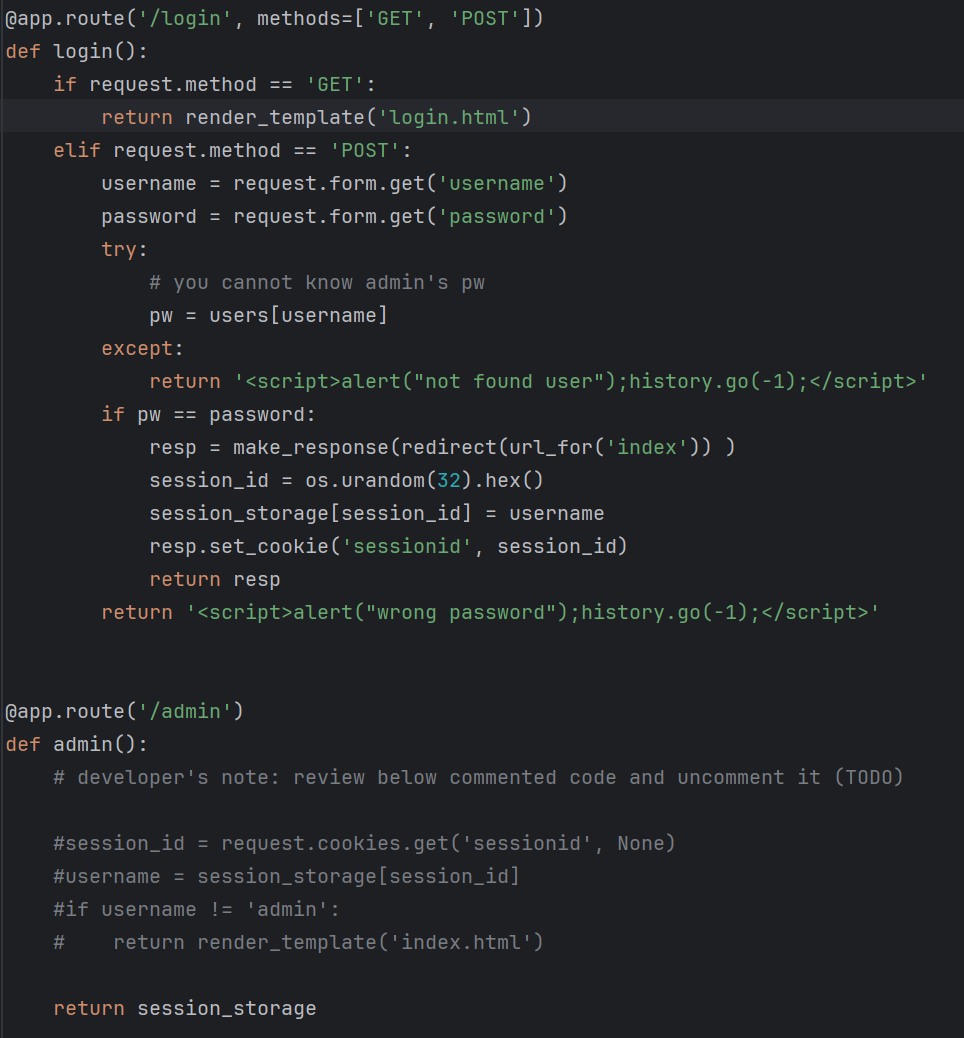Screen dimensions: 964x1038
Task: Click the resp = make_response(redirect...) line
Action: coord(442,448)
